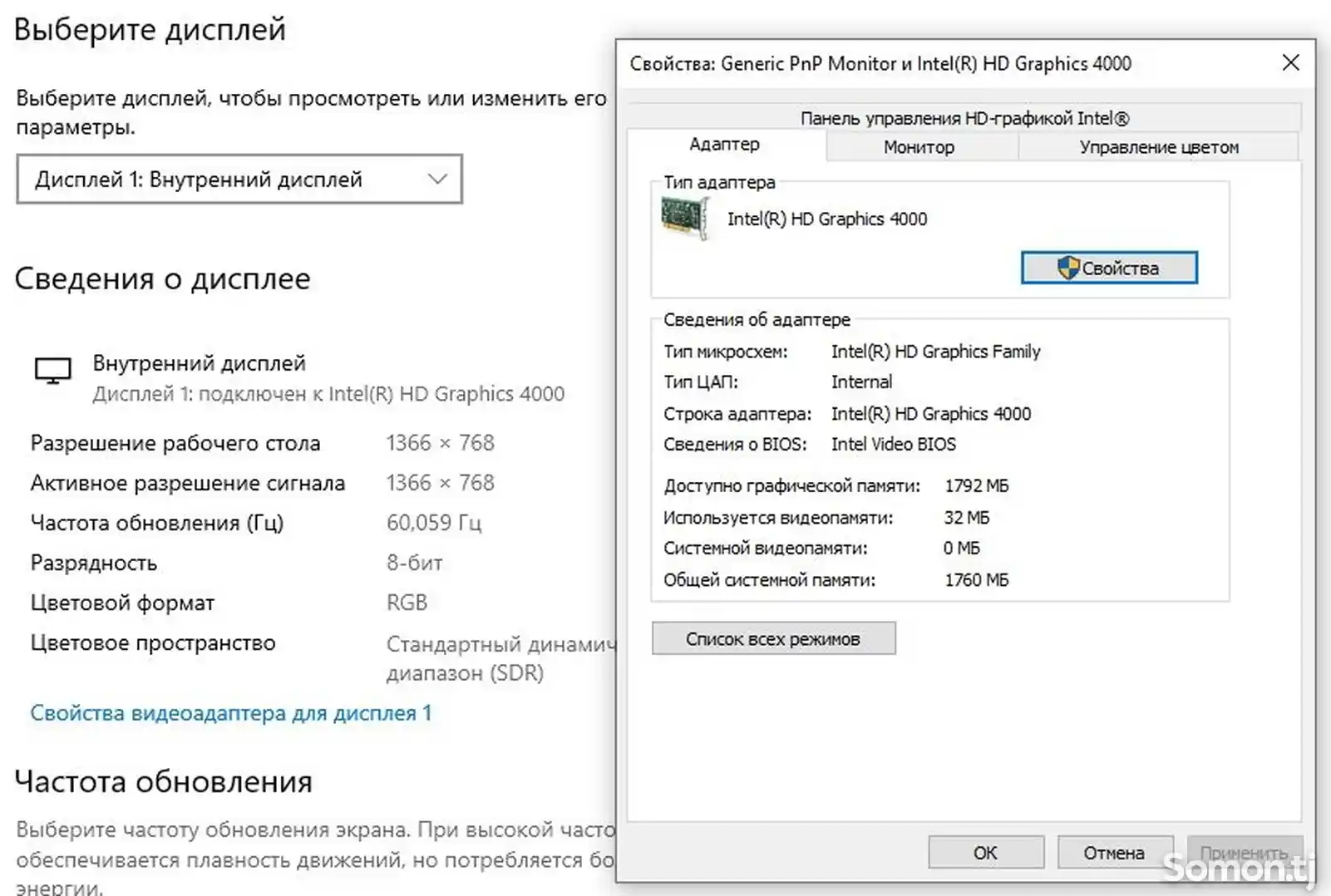
Task: Click the Цветовое пространство label
Action: [x=153, y=643]
